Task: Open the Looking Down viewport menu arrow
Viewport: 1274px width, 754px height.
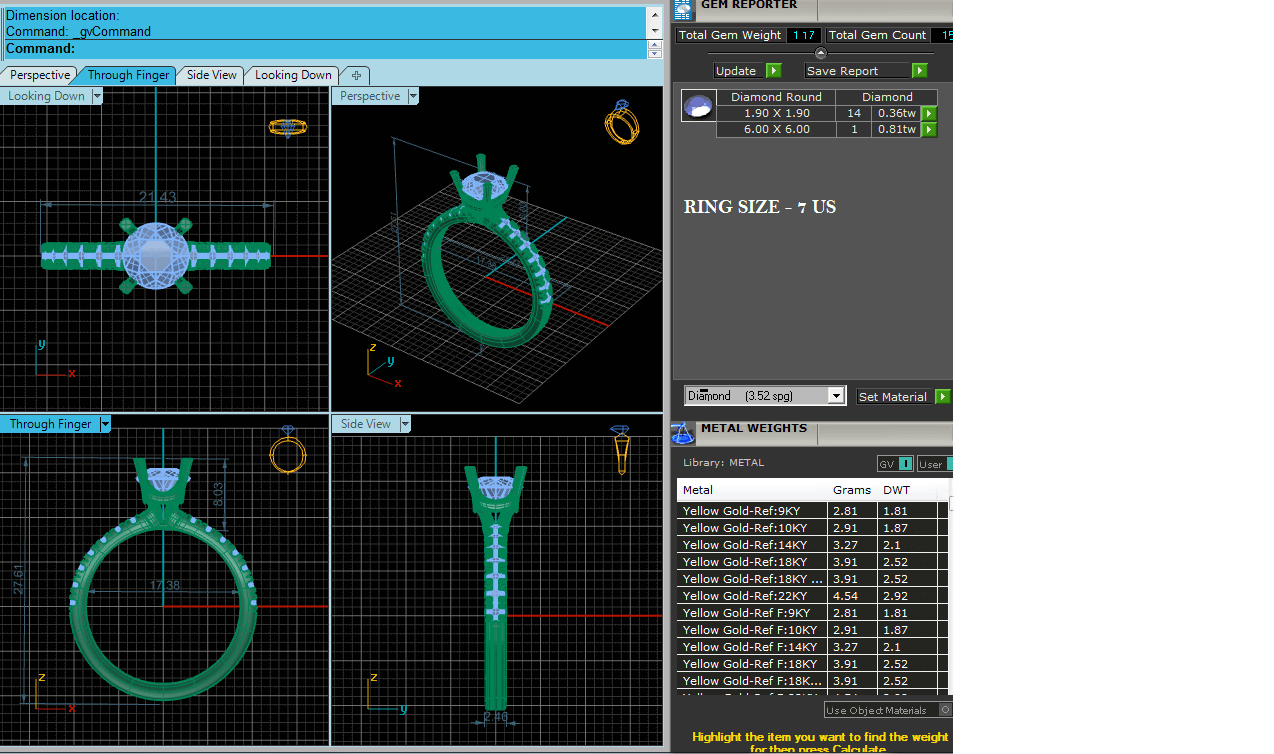Action: coord(97,96)
